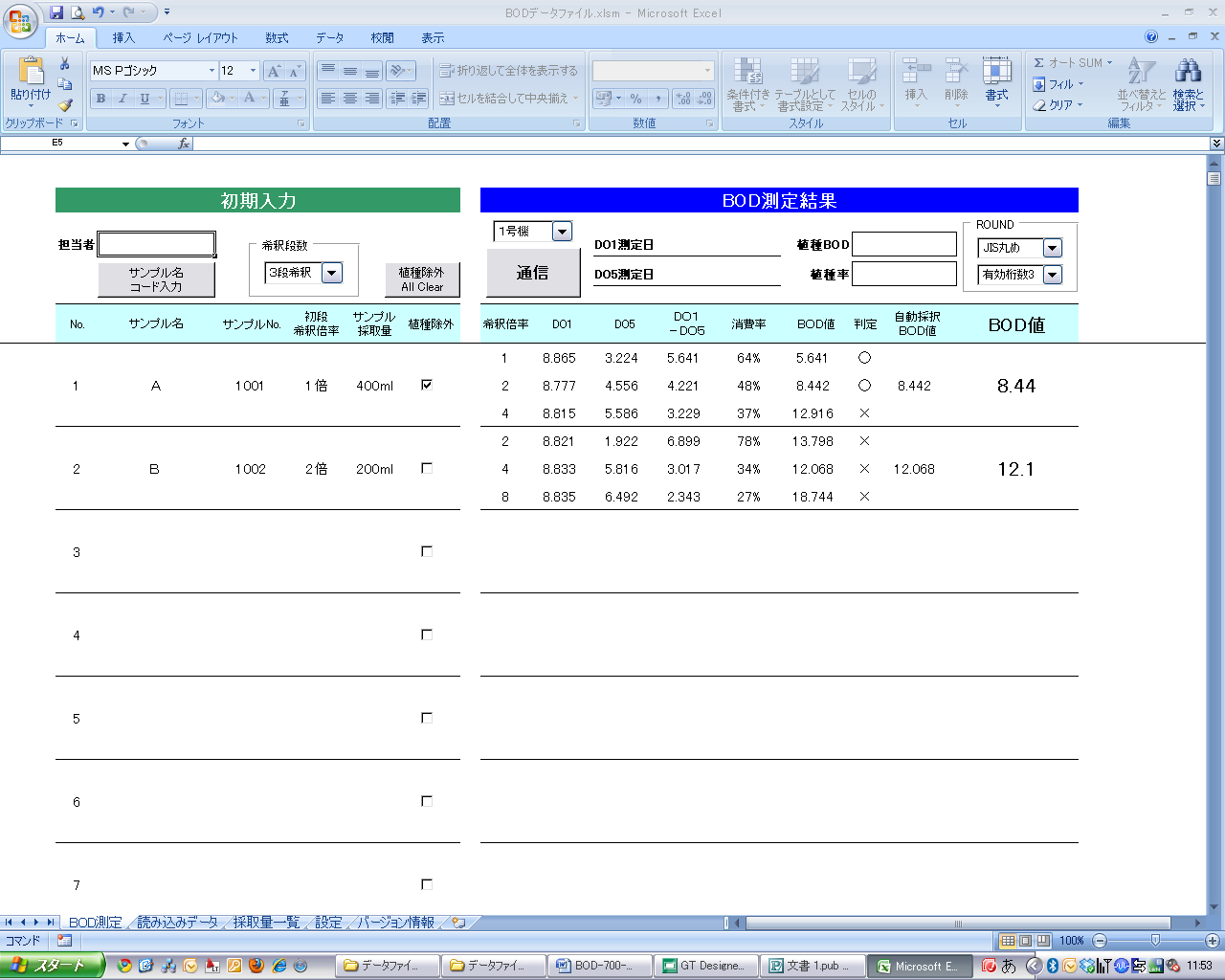Open the font size 12 dropdown

point(253,71)
